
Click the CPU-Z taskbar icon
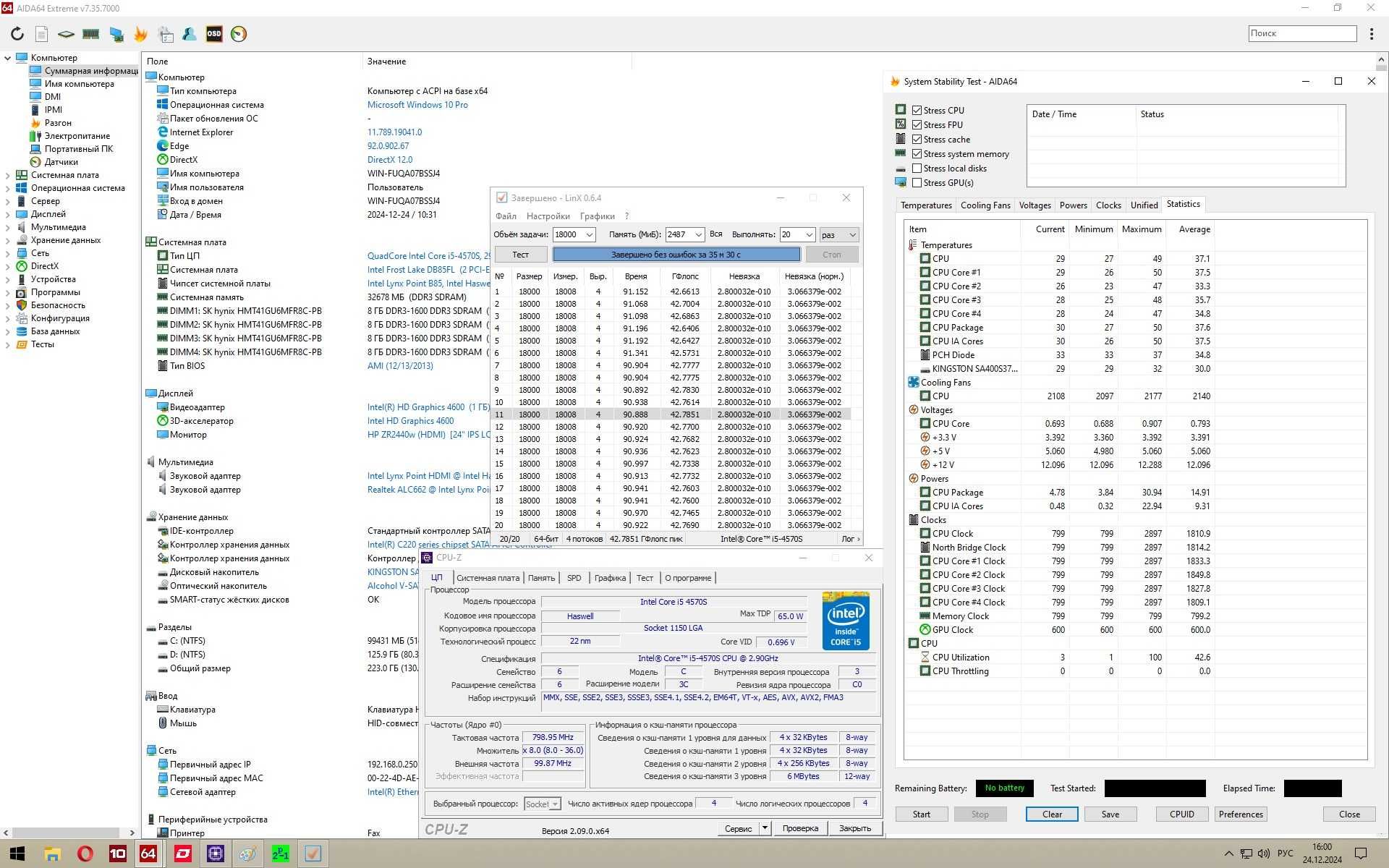(215, 854)
